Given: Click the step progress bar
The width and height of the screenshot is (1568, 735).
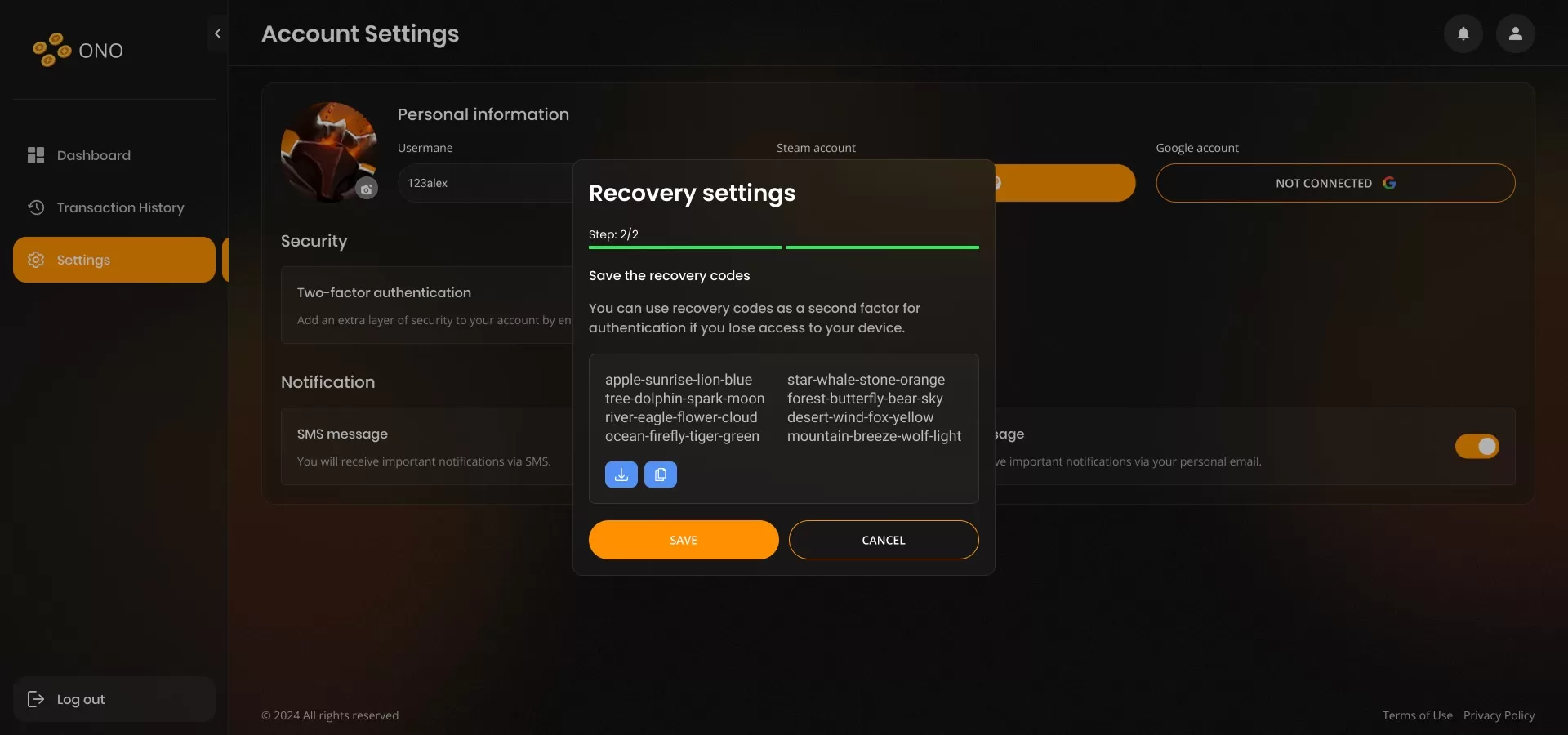Looking at the screenshot, I should point(783,247).
